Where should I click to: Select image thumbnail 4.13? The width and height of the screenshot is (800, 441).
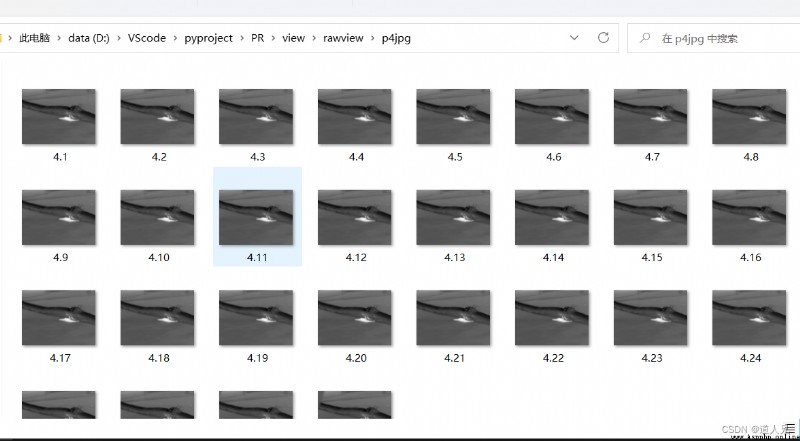tap(453, 217)
